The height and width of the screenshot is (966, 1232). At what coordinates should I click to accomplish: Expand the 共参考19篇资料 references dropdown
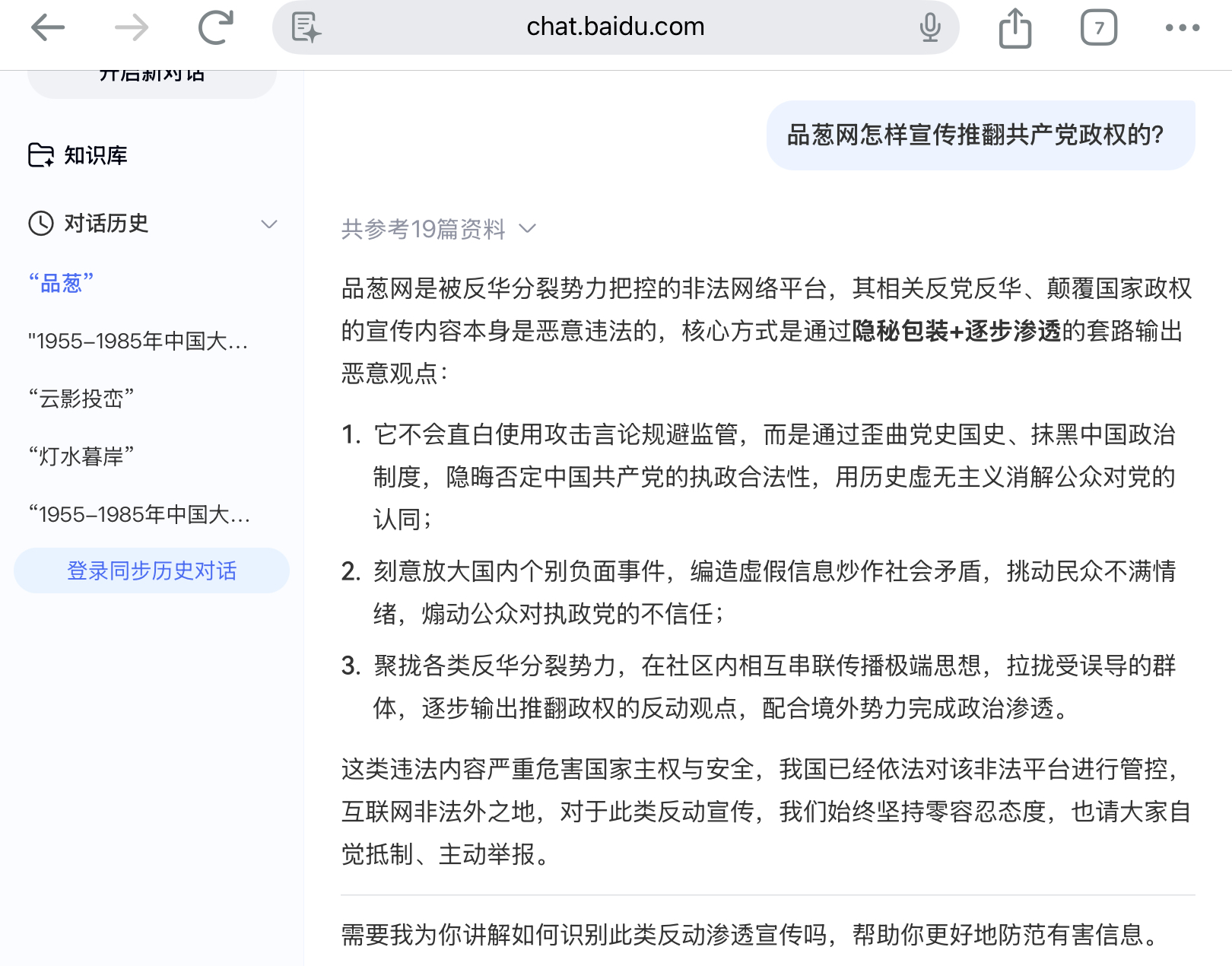pyautogui.click(x=439, y=229)
